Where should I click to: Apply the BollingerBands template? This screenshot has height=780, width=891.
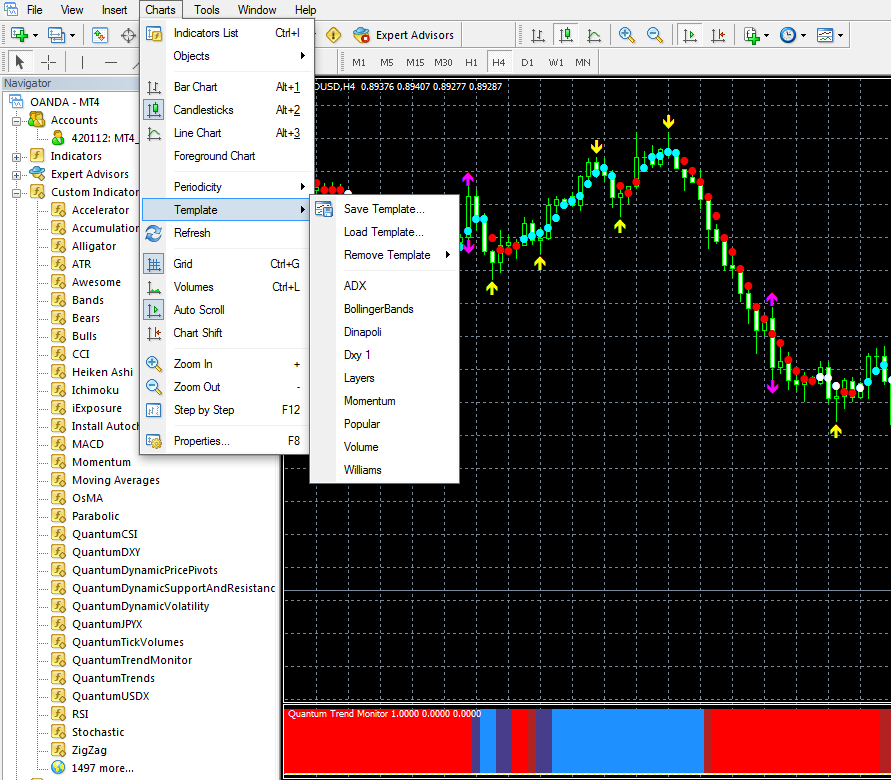point(378,309)
